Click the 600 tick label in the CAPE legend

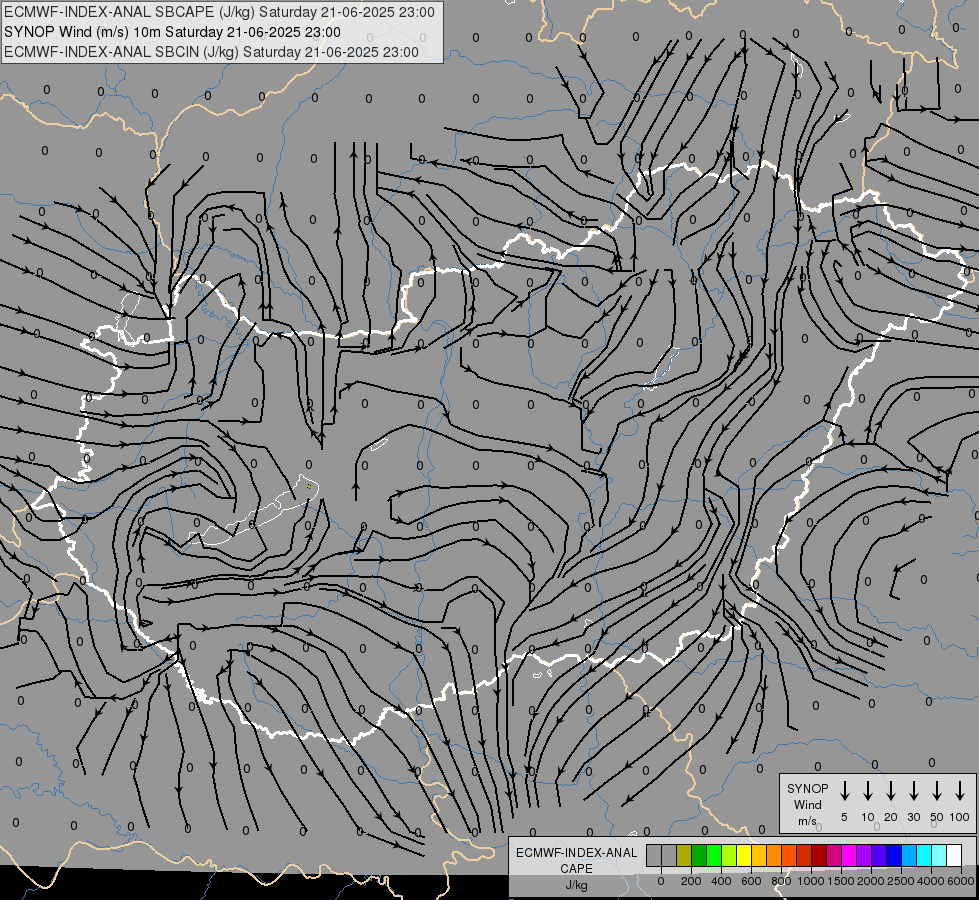[751, 881]
